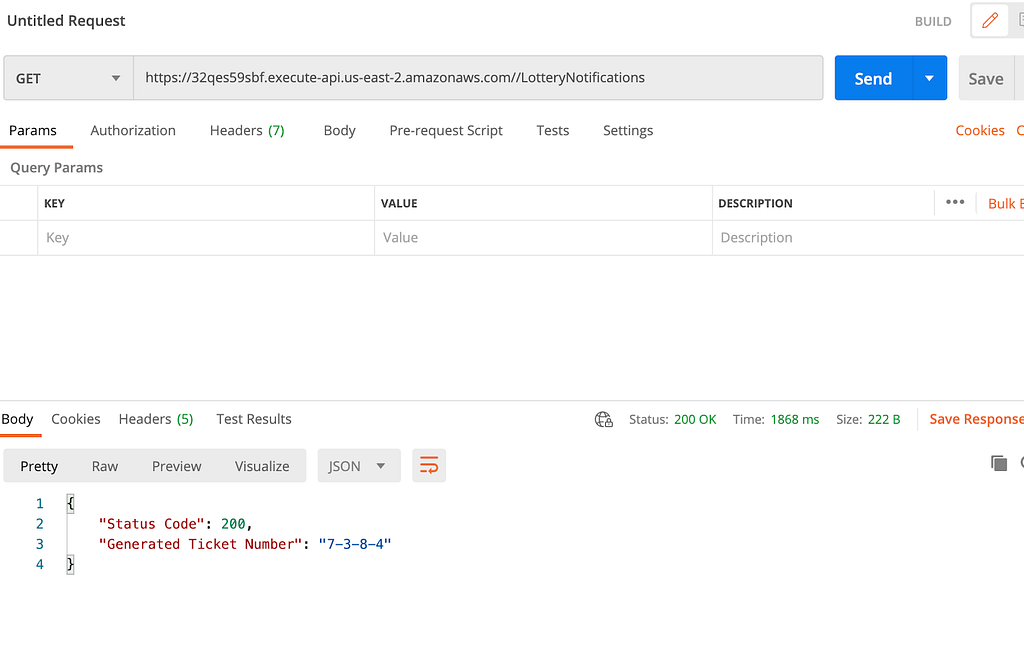1024x665 pixels.
Task: Open the request Body tab
Action: click(340, 131)
